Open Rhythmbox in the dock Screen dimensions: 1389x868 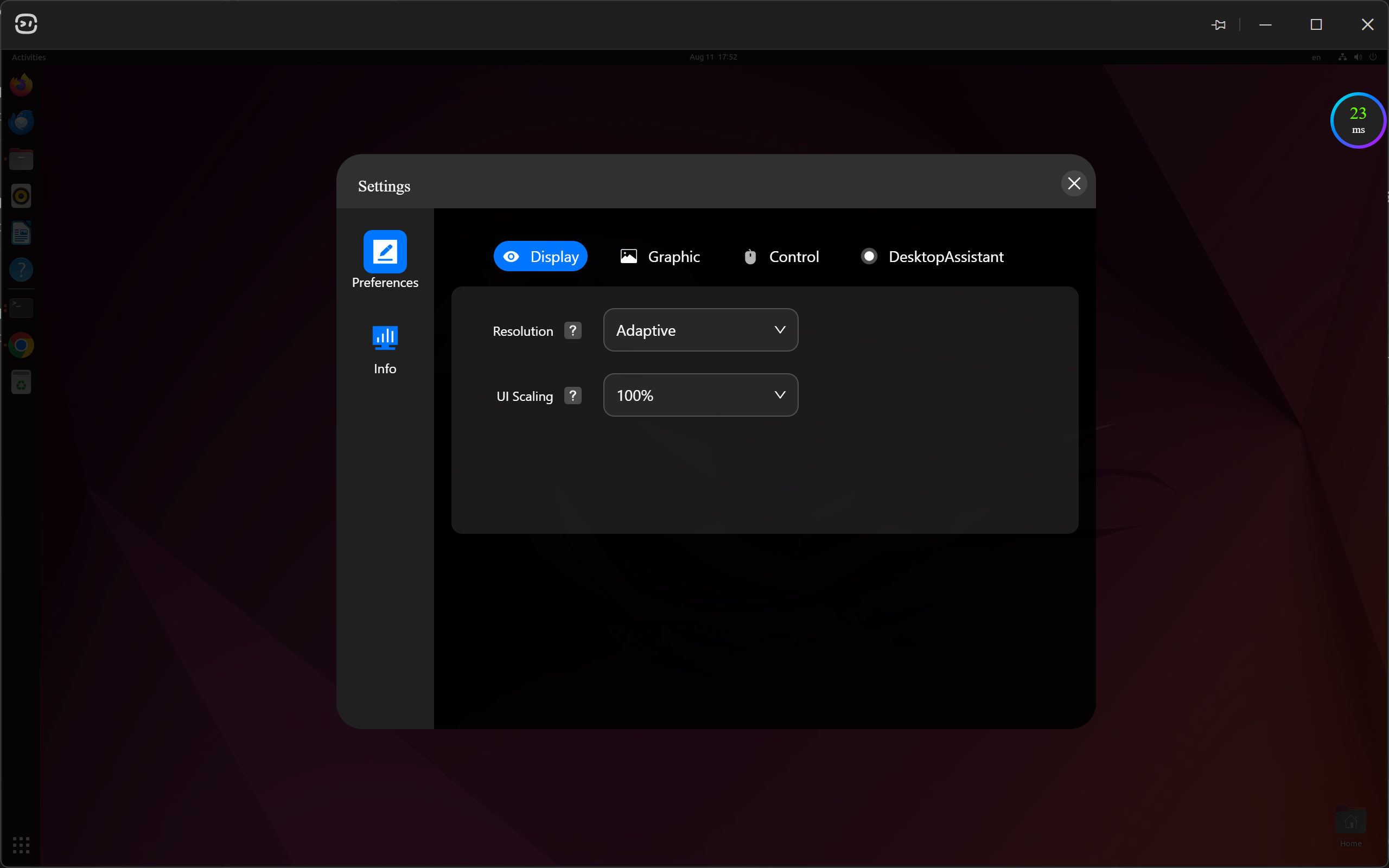[x=21, y=196]
